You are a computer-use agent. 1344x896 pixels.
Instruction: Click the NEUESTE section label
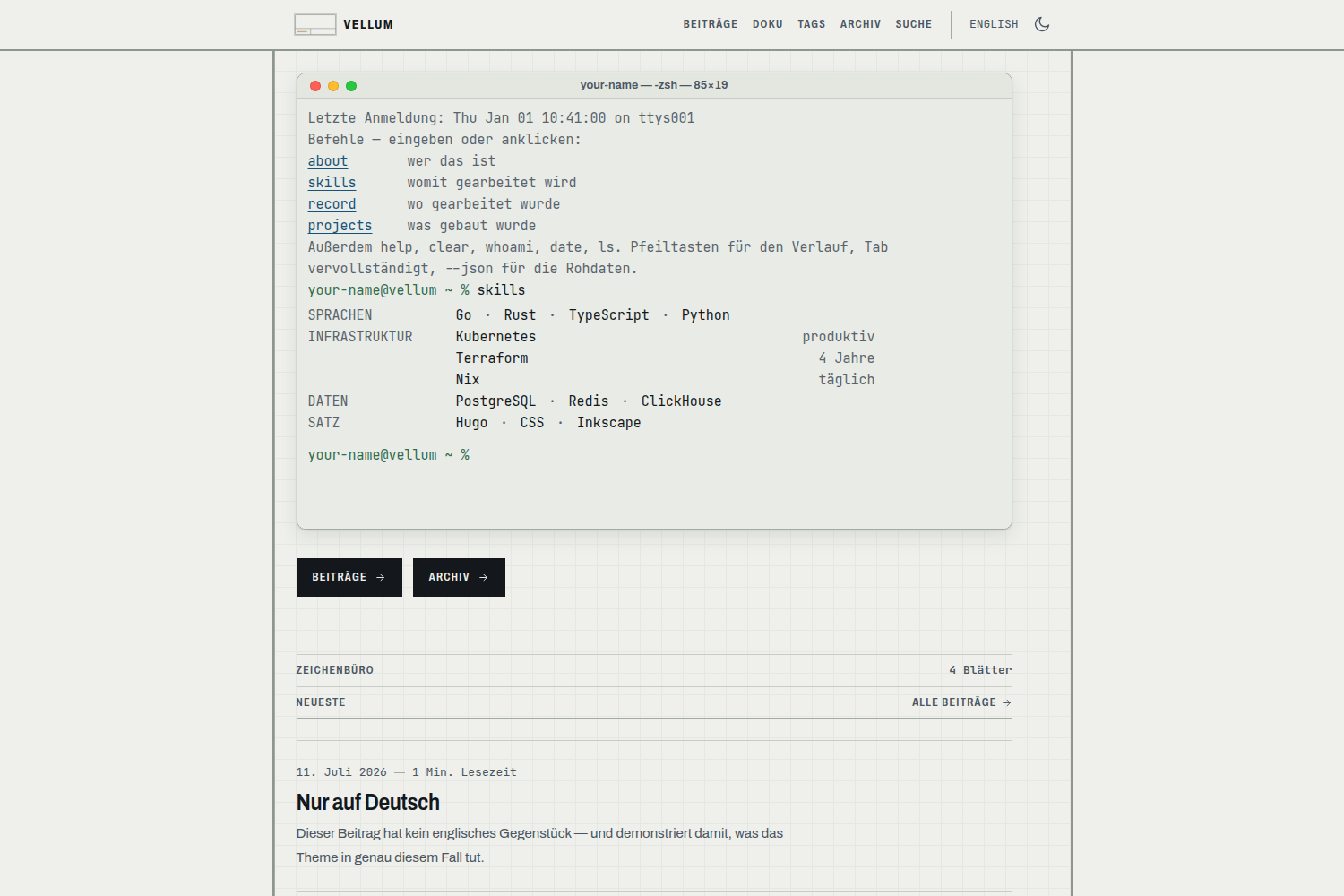pos(321,702)
